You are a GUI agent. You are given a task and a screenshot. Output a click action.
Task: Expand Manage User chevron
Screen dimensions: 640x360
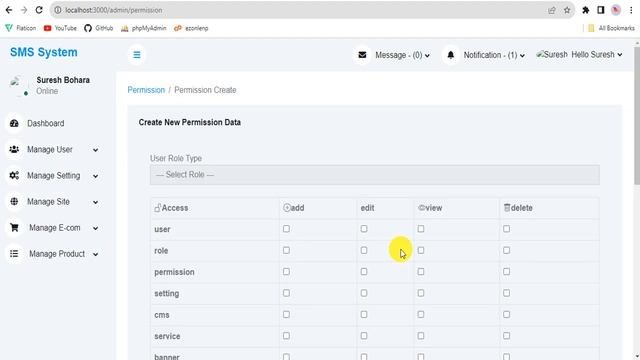(x=96, y=150)
